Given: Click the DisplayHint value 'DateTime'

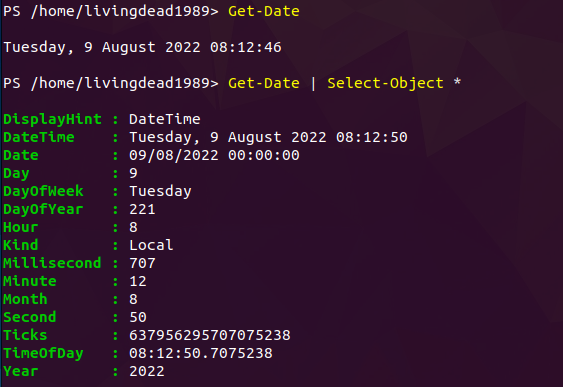Looking at the screenshot, I should pos(165,119).
